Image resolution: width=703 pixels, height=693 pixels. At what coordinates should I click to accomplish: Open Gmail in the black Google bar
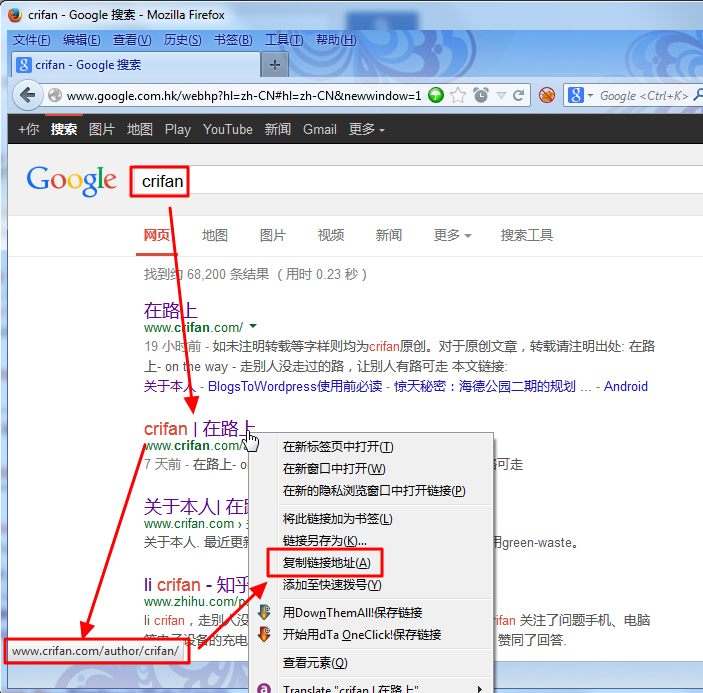[320, 130]
